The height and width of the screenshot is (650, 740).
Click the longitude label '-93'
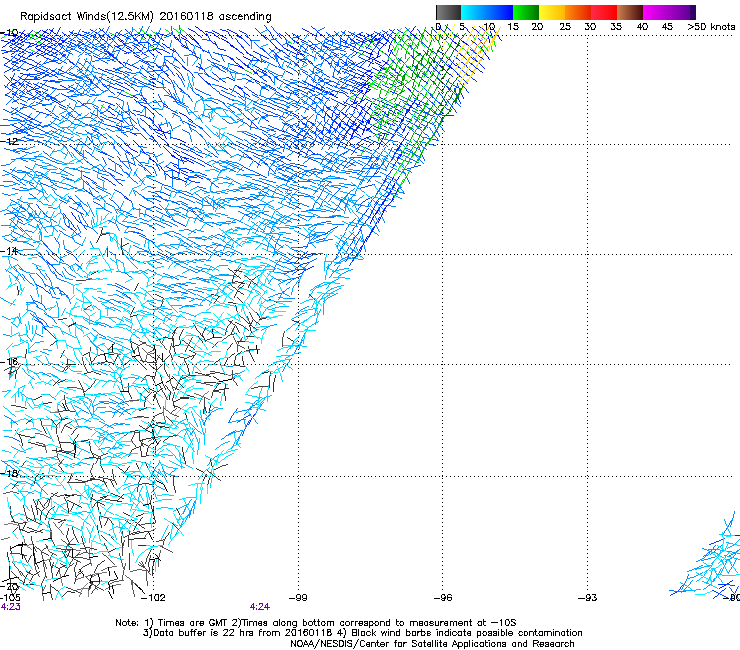(588, 598)
